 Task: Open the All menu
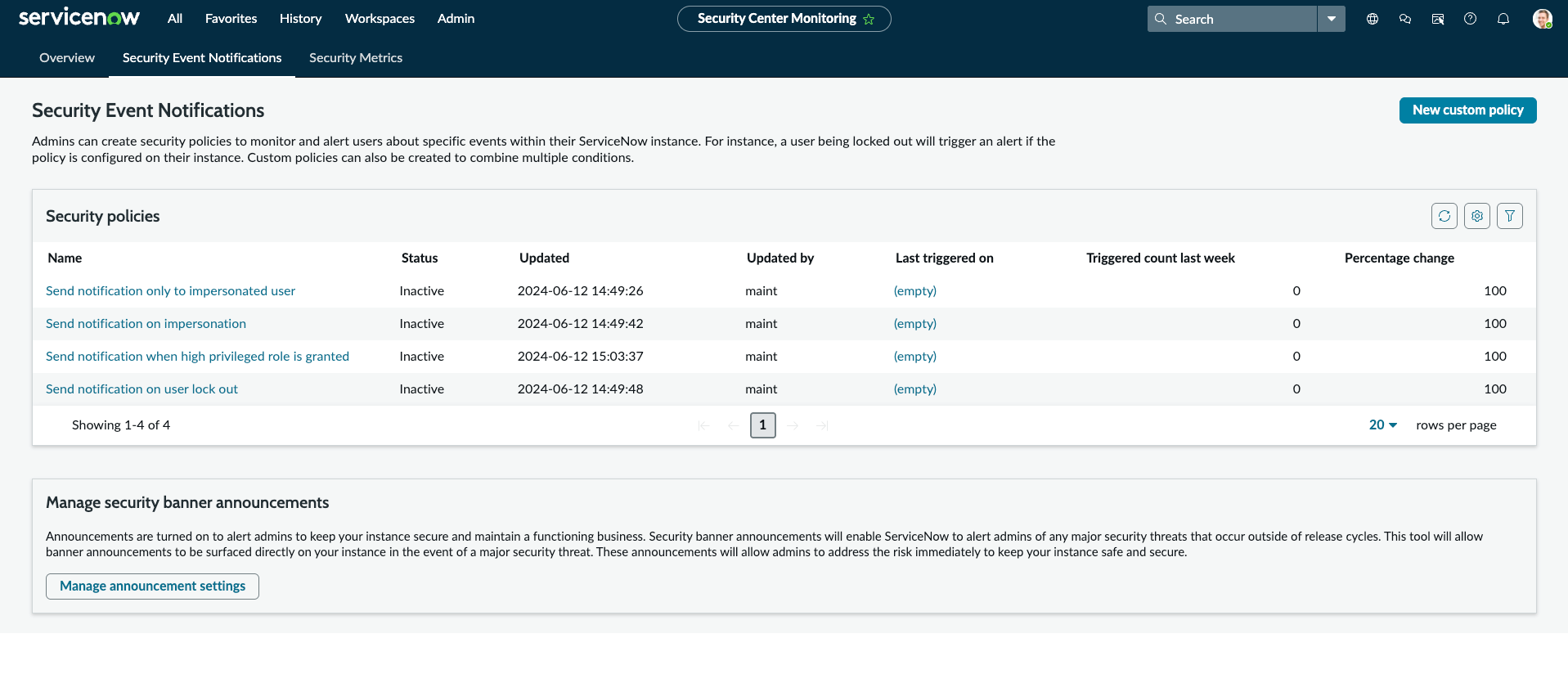click(x=175, y=19)
